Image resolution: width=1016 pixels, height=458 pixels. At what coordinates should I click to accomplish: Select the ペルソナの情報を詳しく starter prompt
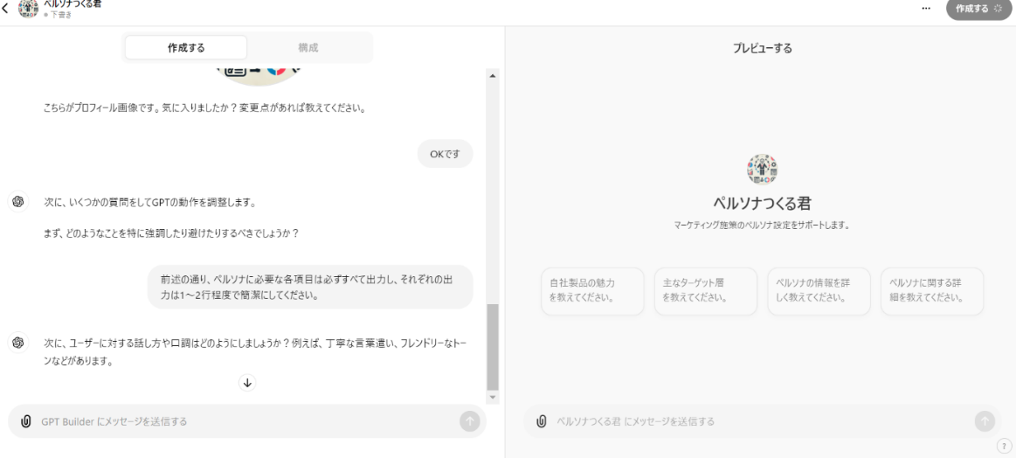819,292
